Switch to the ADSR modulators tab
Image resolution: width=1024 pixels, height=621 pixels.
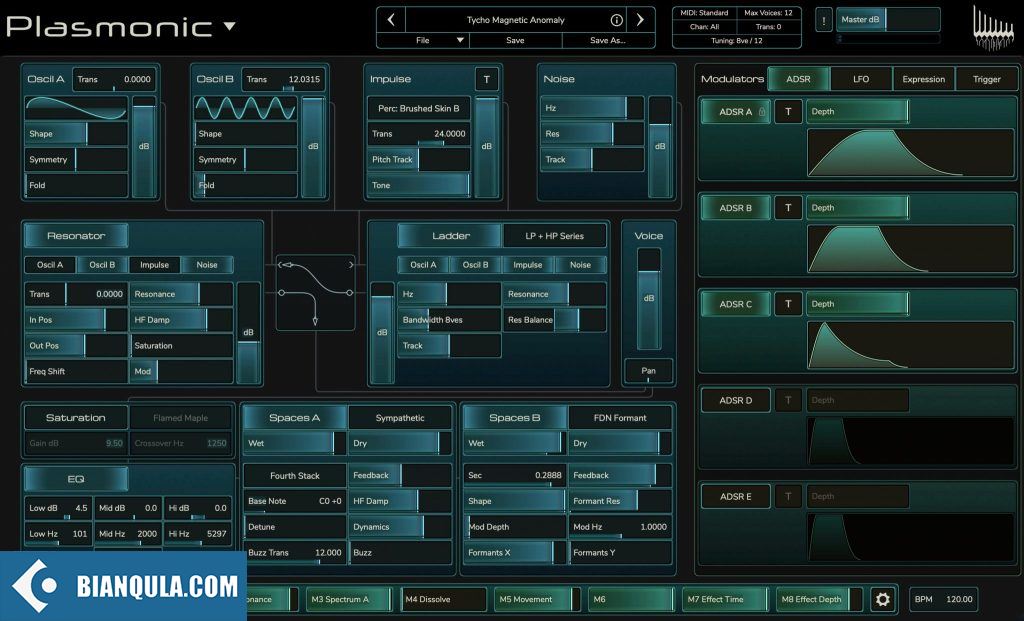coord(798,79)
